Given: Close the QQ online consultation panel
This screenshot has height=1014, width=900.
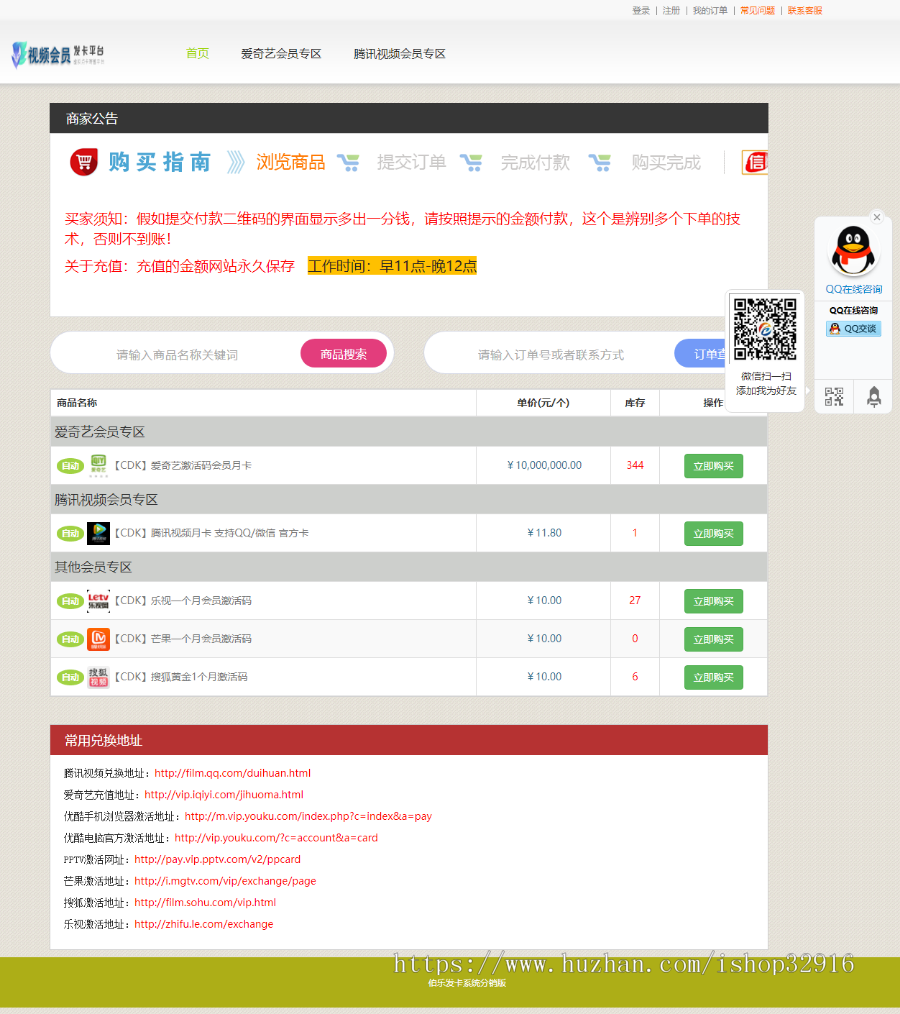Looking at the screenshot, I should (876, 216).
